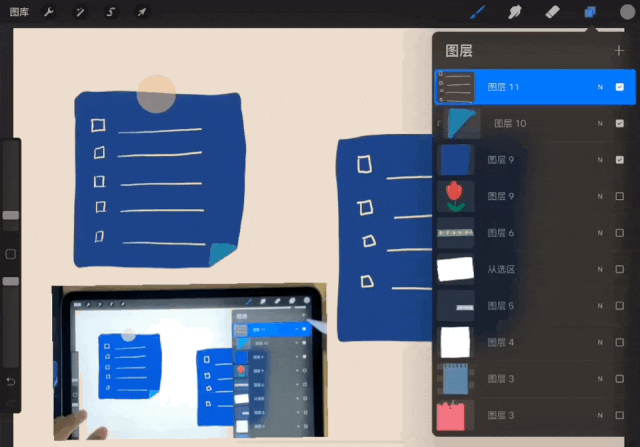Open blend mode N for 图层 4
Screen dimensions: 640x447
click(x=600, y=342)
